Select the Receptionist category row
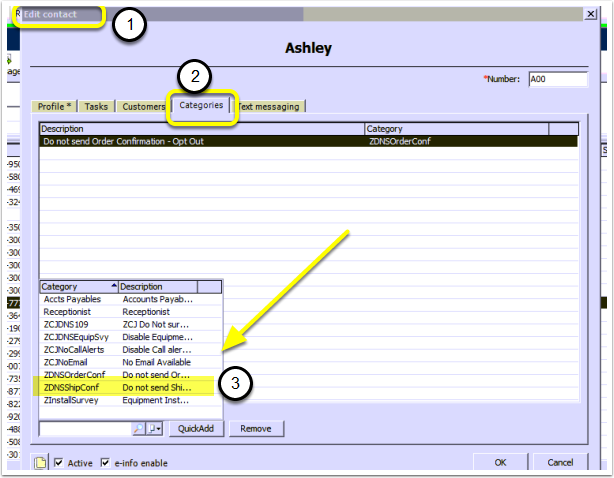This screenshot has height=478, width=614. point(131,312)
